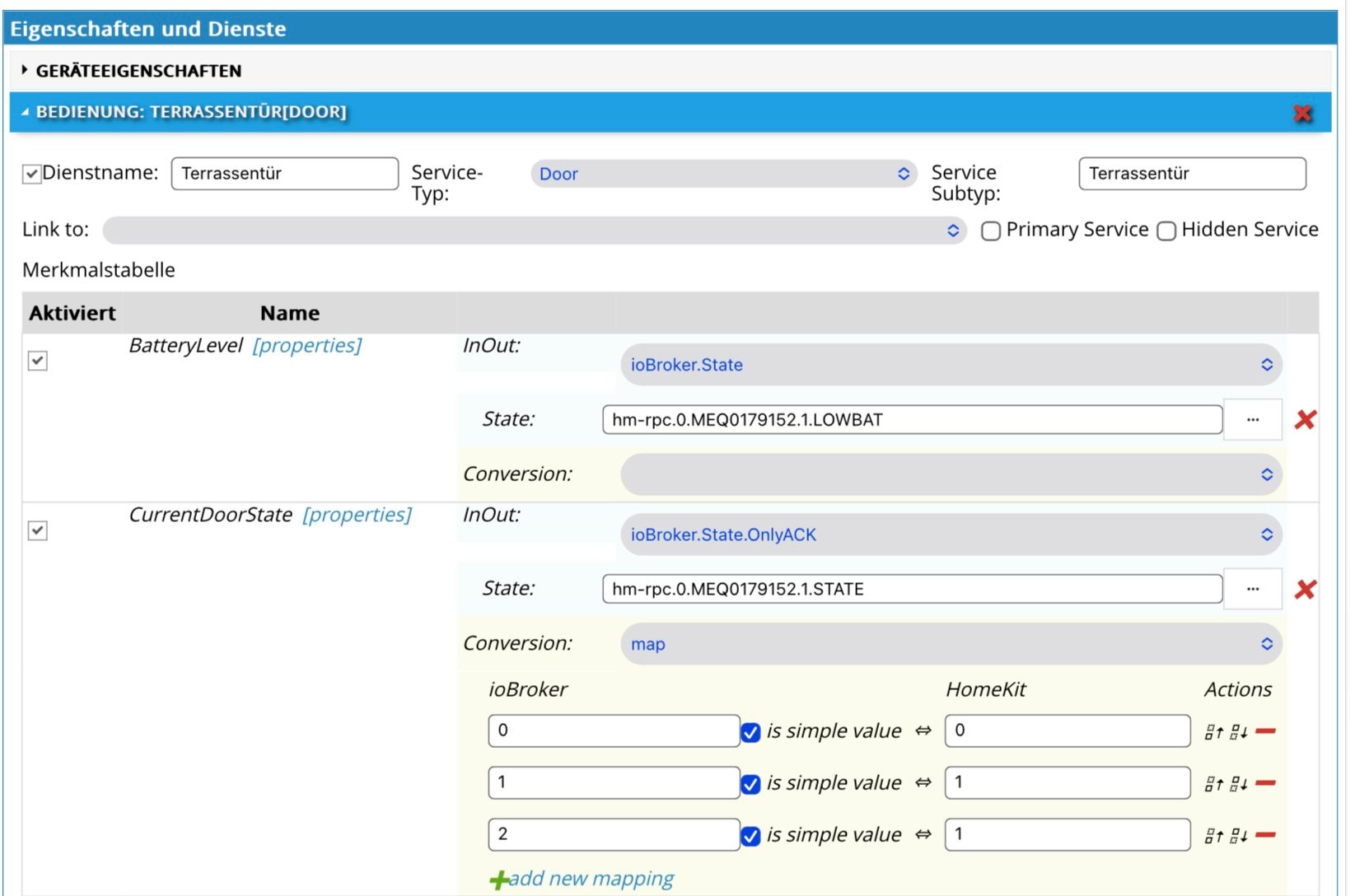Delete the mapping with ioBroker value 2
This screenshot has width=1355, height=896.
coord(1266,835)
